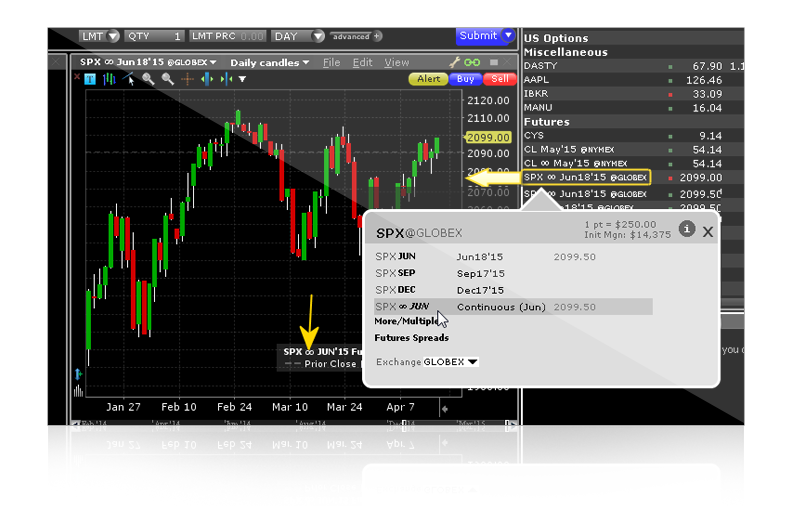Select CYS row under Futures
The width and height of the screenshot is (800, 520).
coord(633,136)
